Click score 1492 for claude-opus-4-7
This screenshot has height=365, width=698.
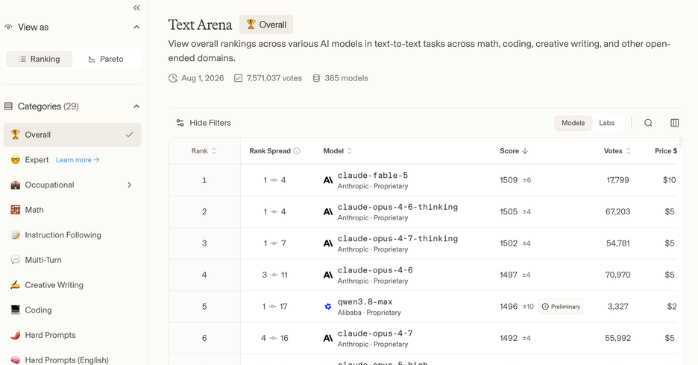(x=508, y=338)
